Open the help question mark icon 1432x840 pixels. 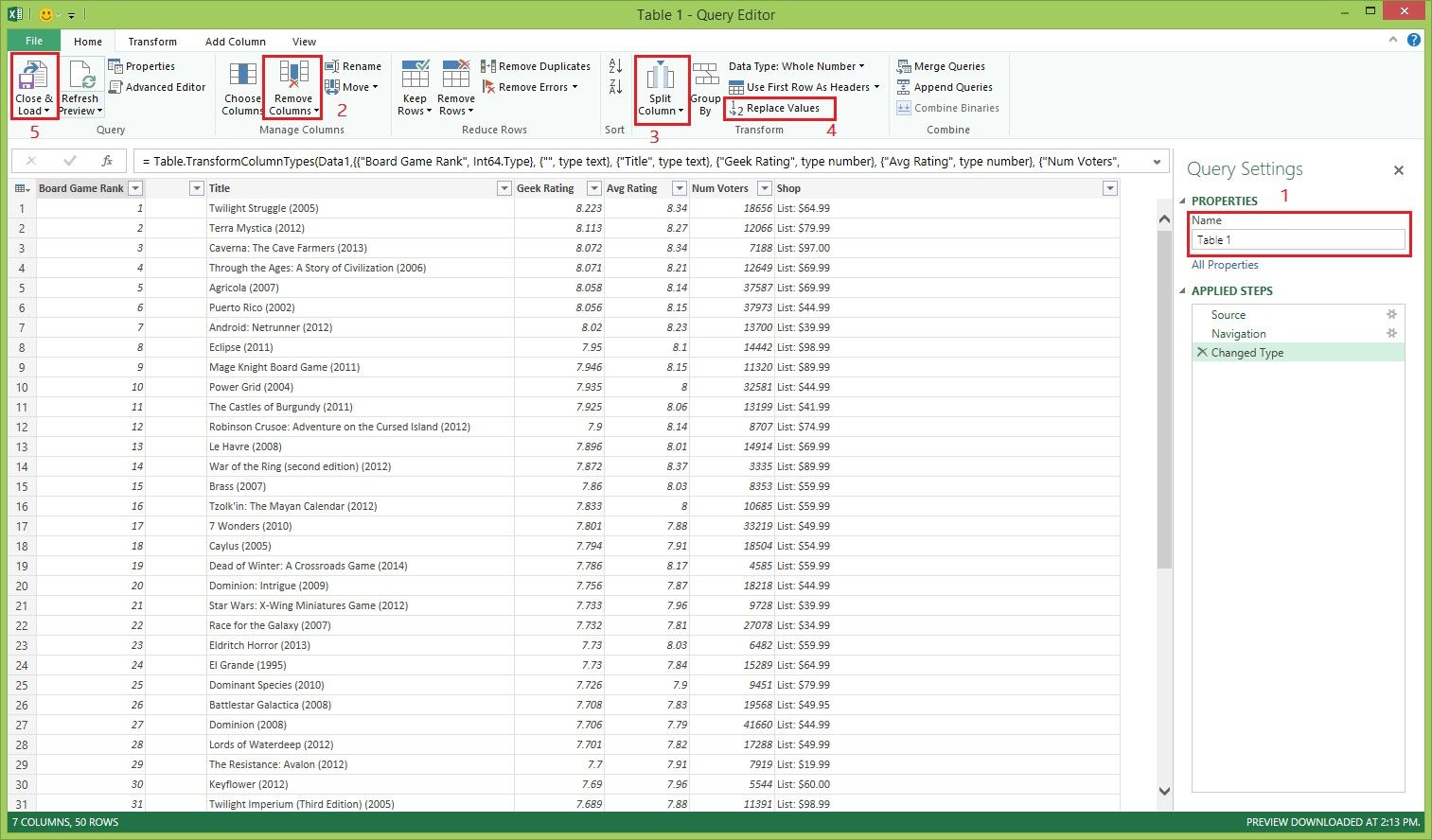click(x=1414, y=40)
